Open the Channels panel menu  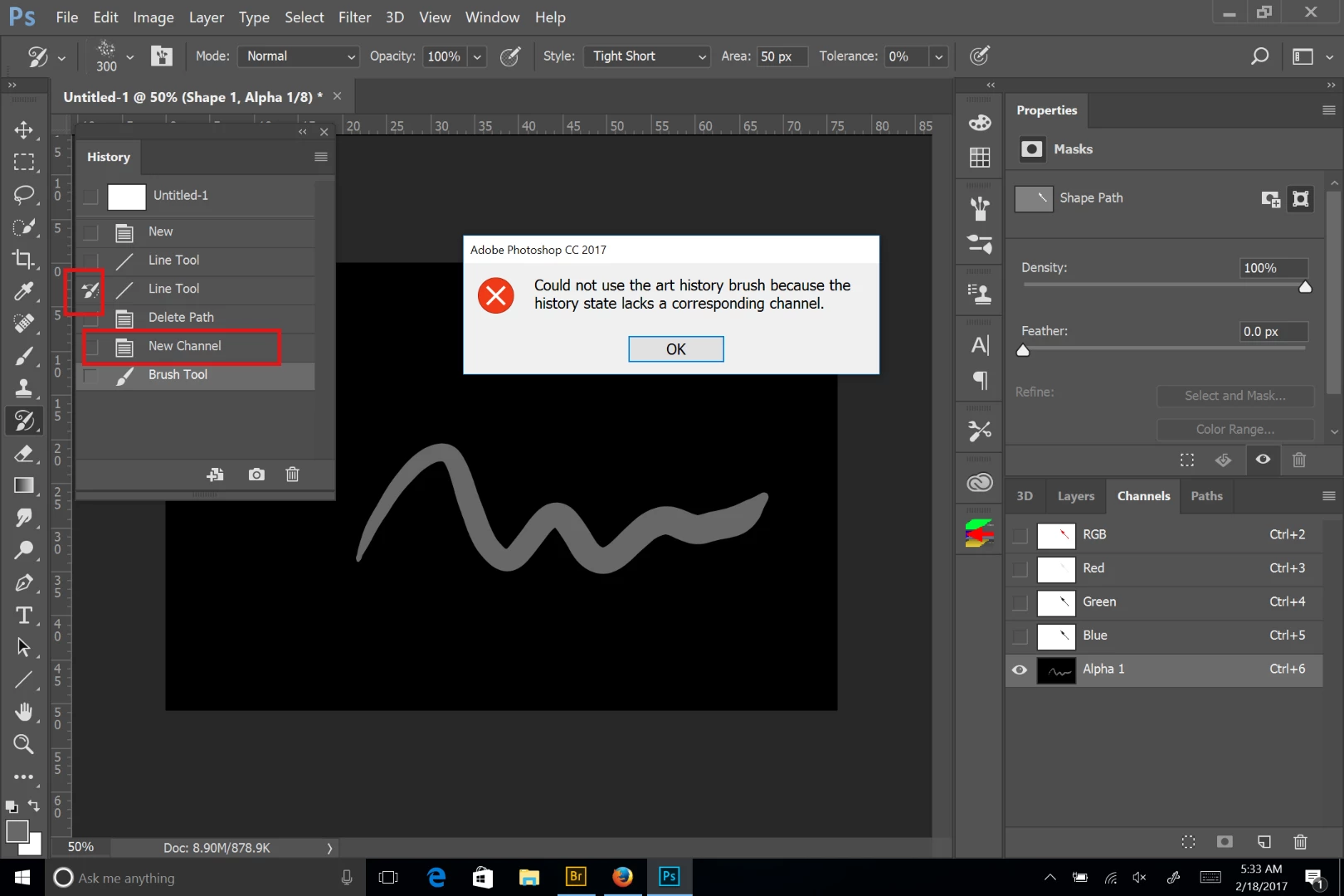(x=1328, y=496)
